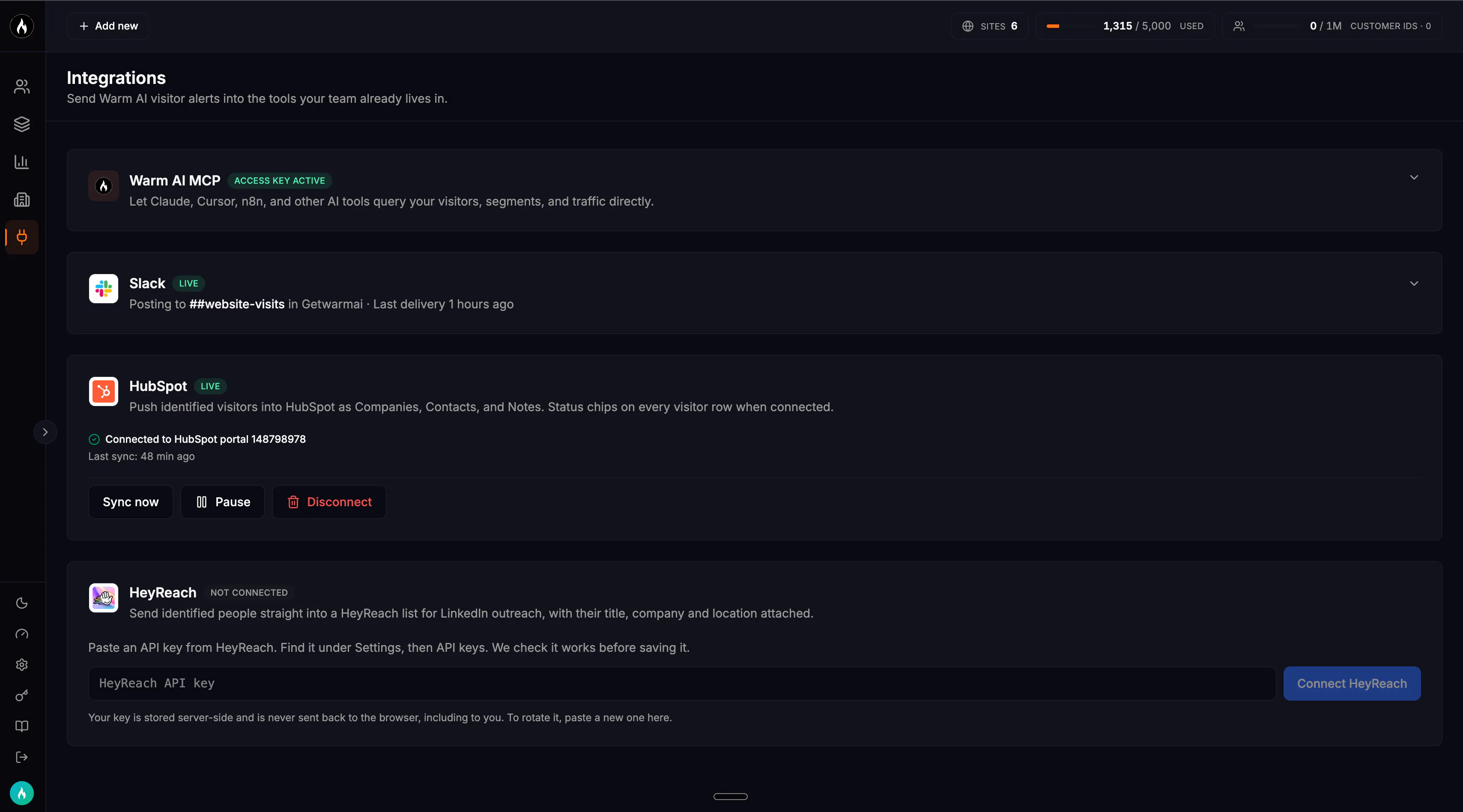Click "Your key is stored server-side" note
The width and height of the screenshot is (1463, 812).
click(380, 717)
